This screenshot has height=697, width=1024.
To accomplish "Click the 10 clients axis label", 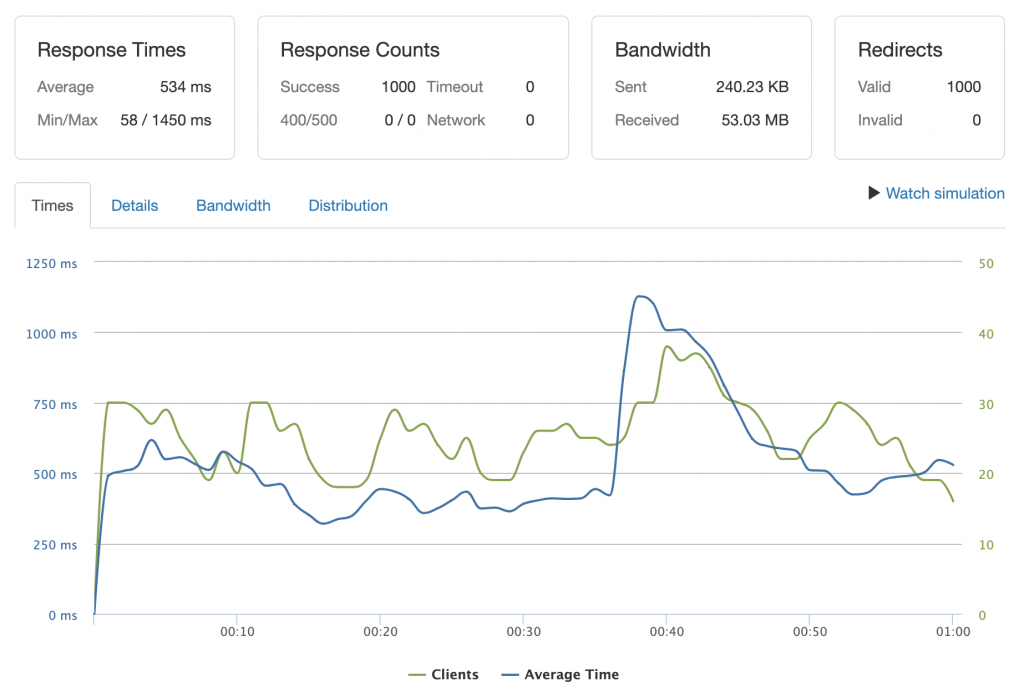I will 985,545.
